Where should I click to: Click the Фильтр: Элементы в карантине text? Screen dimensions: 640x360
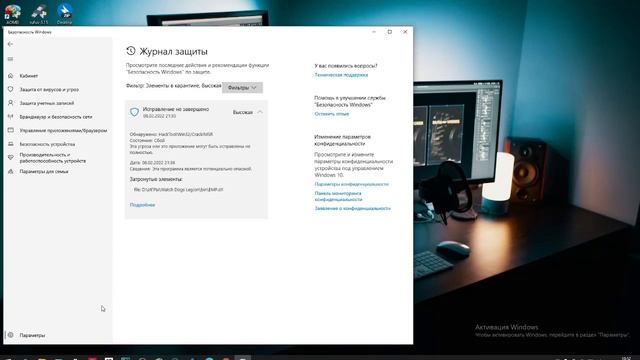[173, 86]
